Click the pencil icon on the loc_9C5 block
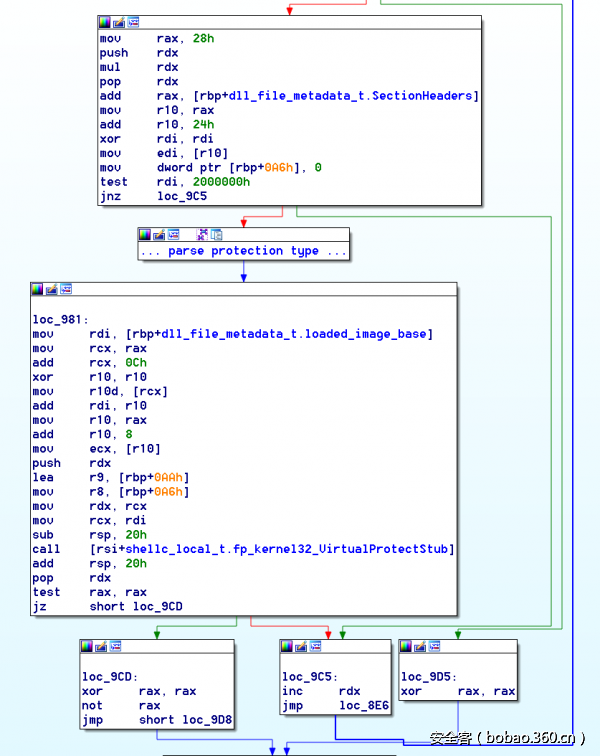Viewport: 600px width, 756px height. (300, 647)
